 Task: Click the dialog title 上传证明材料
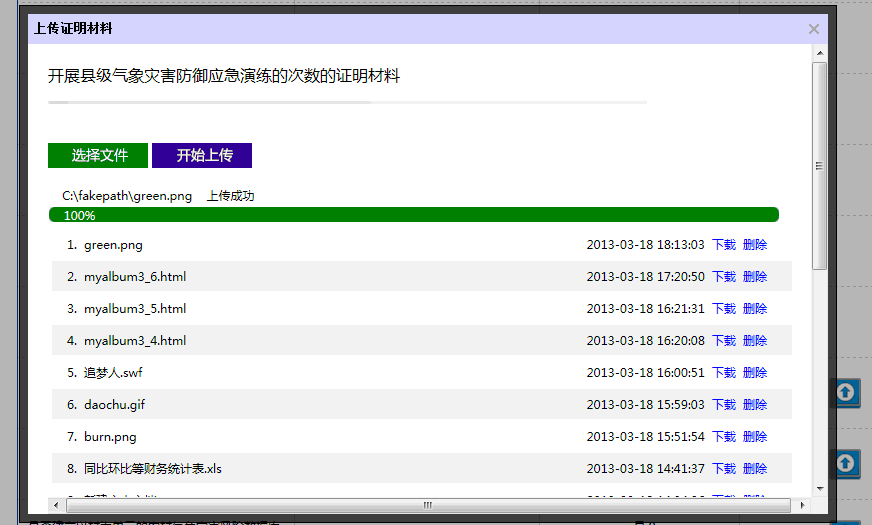point(73,28)
